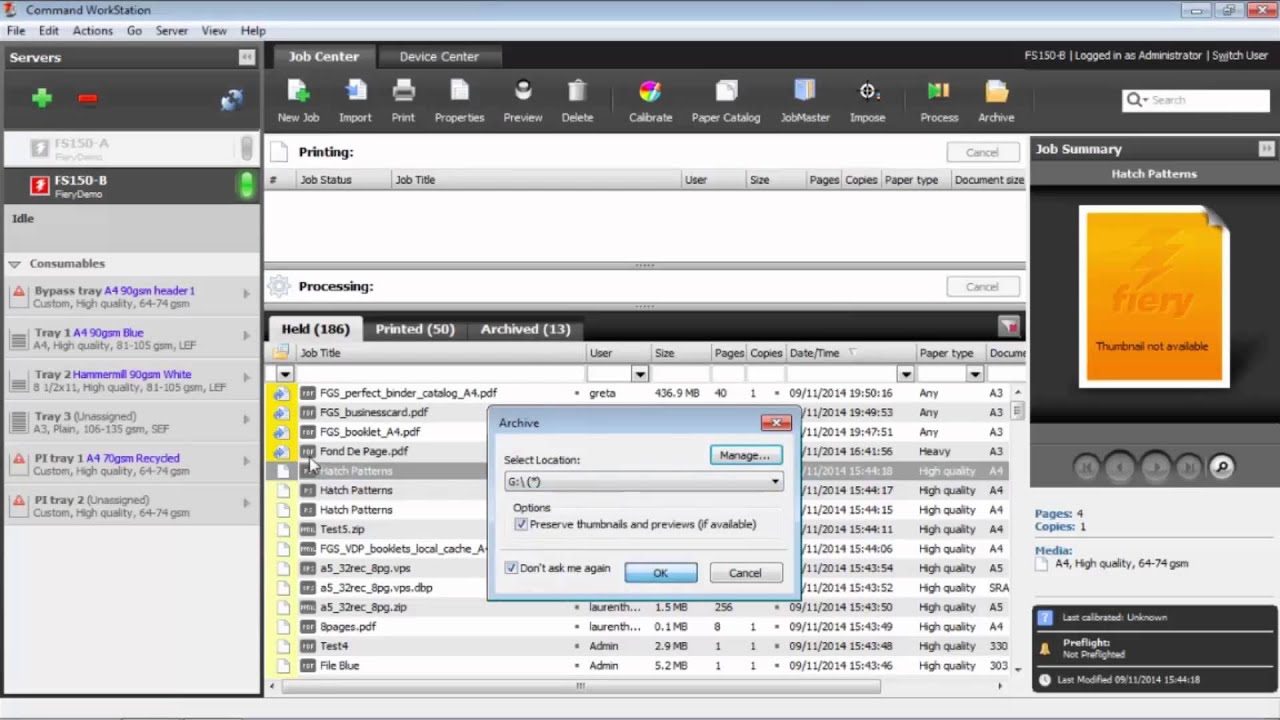The height and width of the screenshot is (720, 1280).
Task: Switch to the Archived (13) tab
Action: click(x=525, y=328)
